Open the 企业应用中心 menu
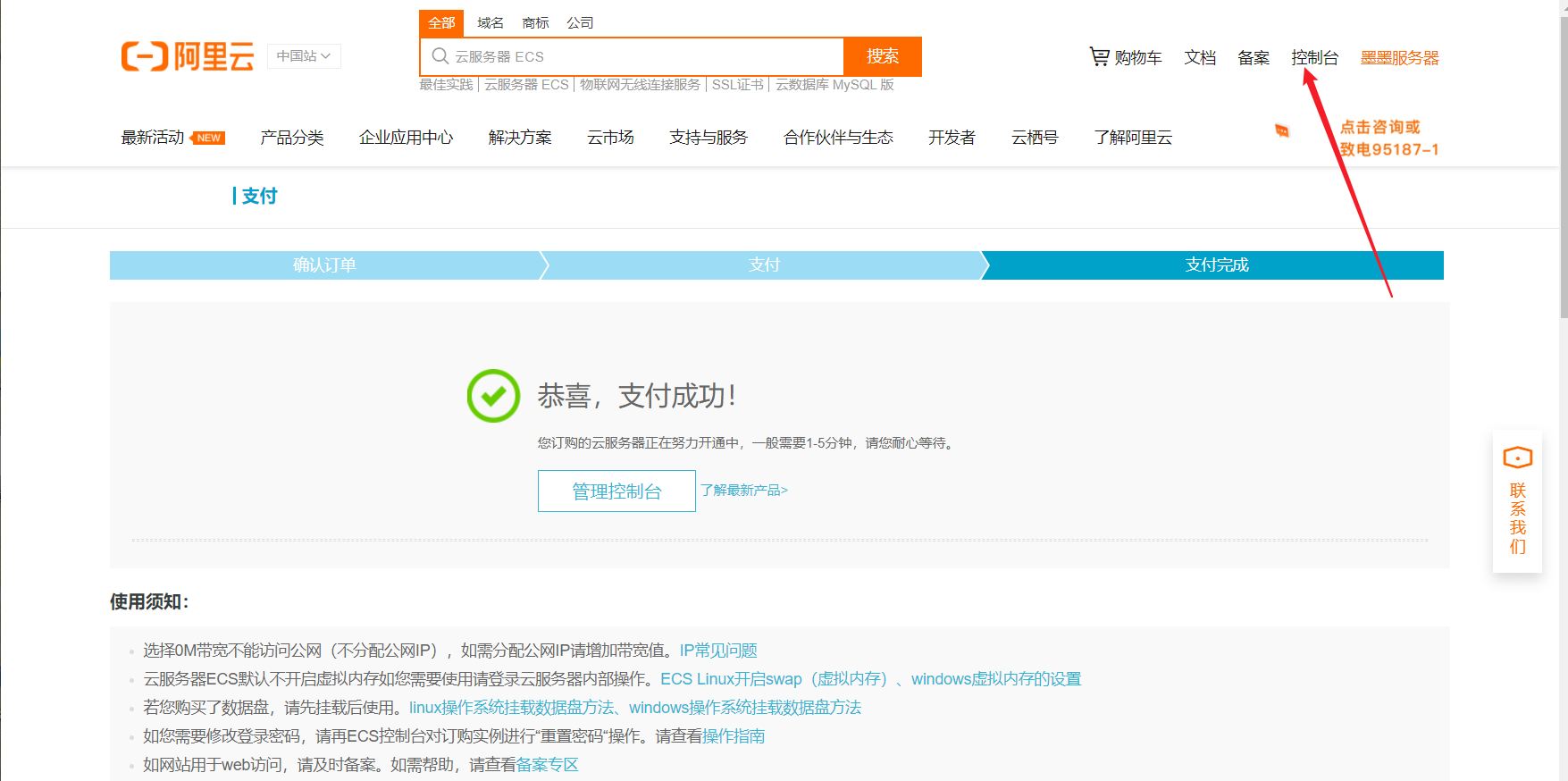The image size is (1568, 781). pyautogui.click(x=407, y=138)
